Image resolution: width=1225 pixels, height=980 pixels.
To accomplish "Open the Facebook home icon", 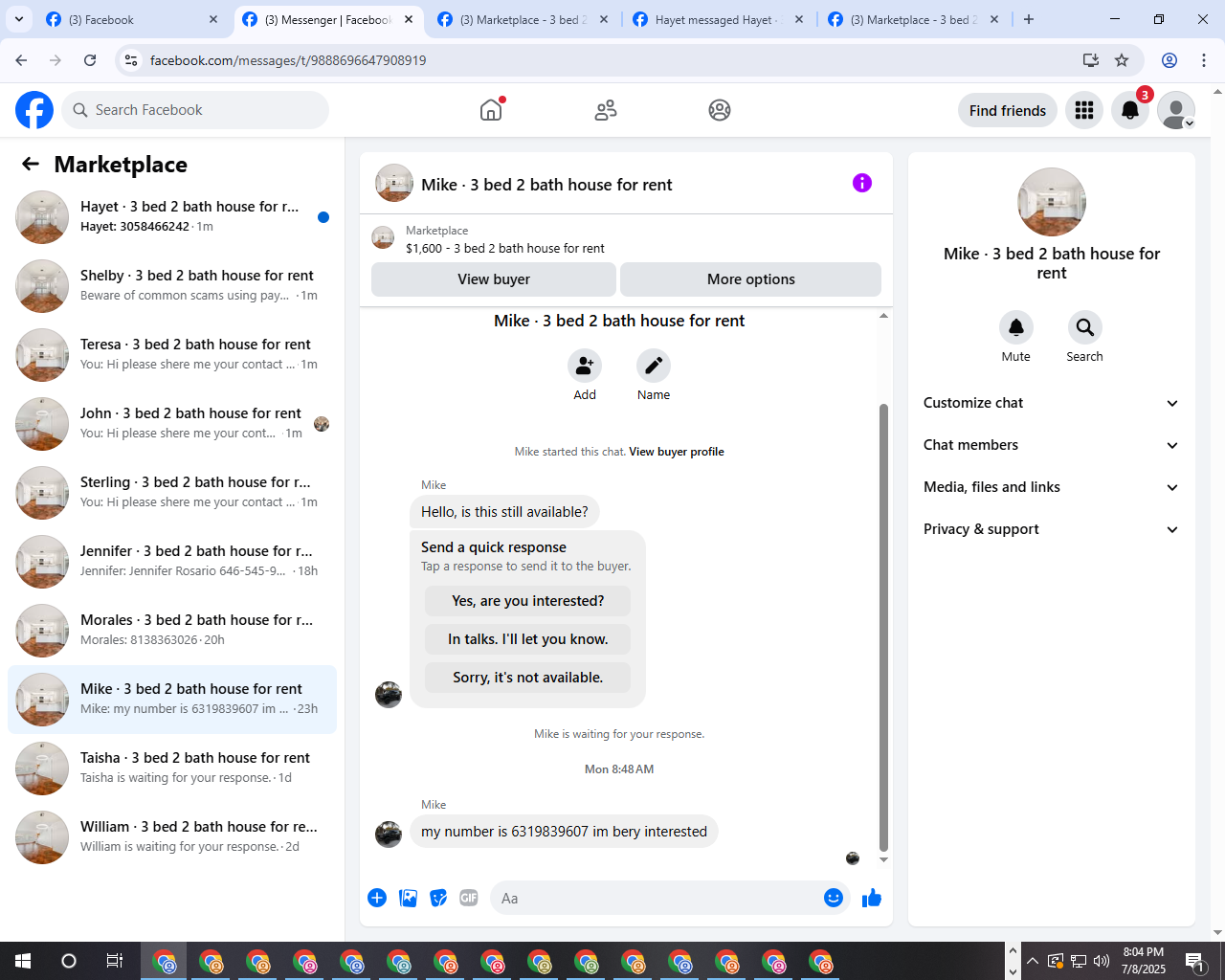I will point(491,110).
